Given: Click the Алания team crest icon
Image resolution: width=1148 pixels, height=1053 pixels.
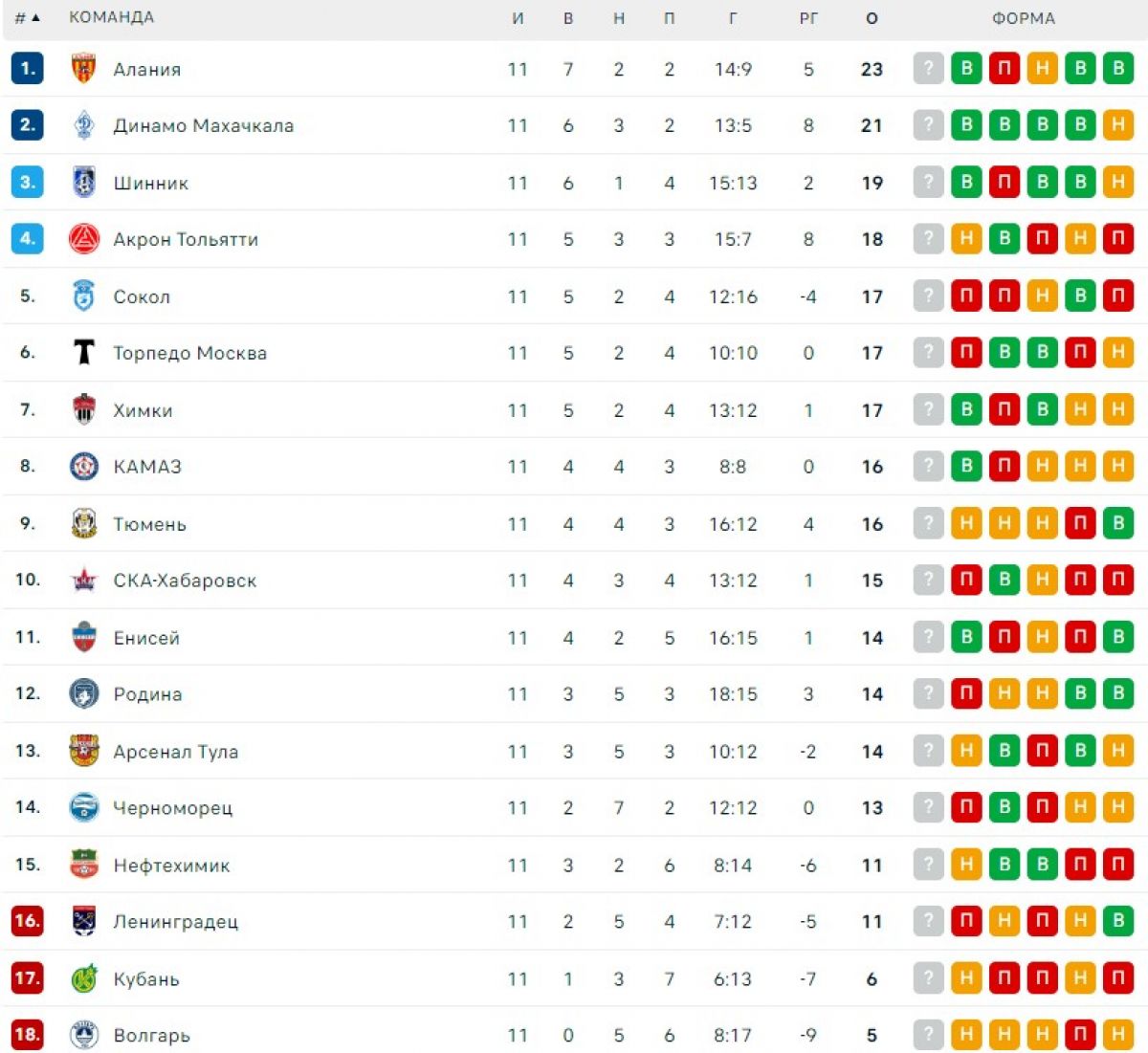Looking at the screenshot, I should pyautogui.click(x=84, y=68).
